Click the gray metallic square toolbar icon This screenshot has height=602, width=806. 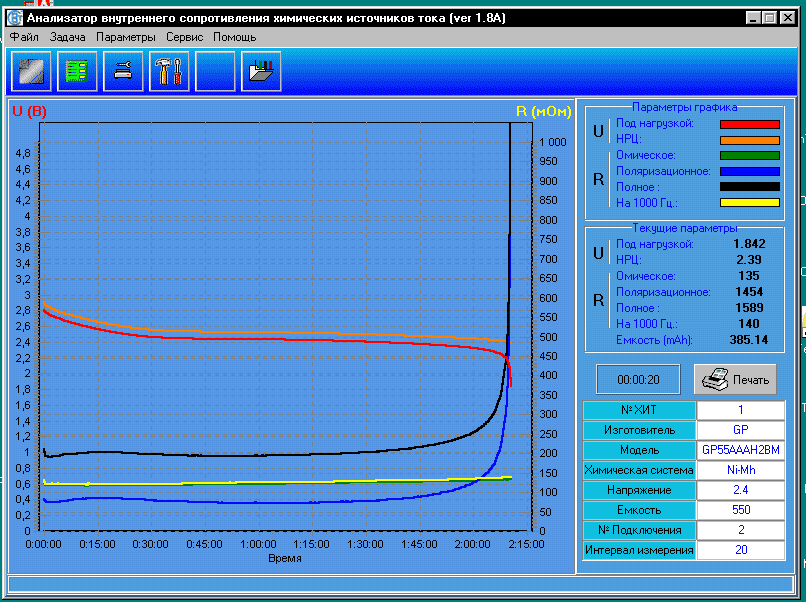(31, 71)
